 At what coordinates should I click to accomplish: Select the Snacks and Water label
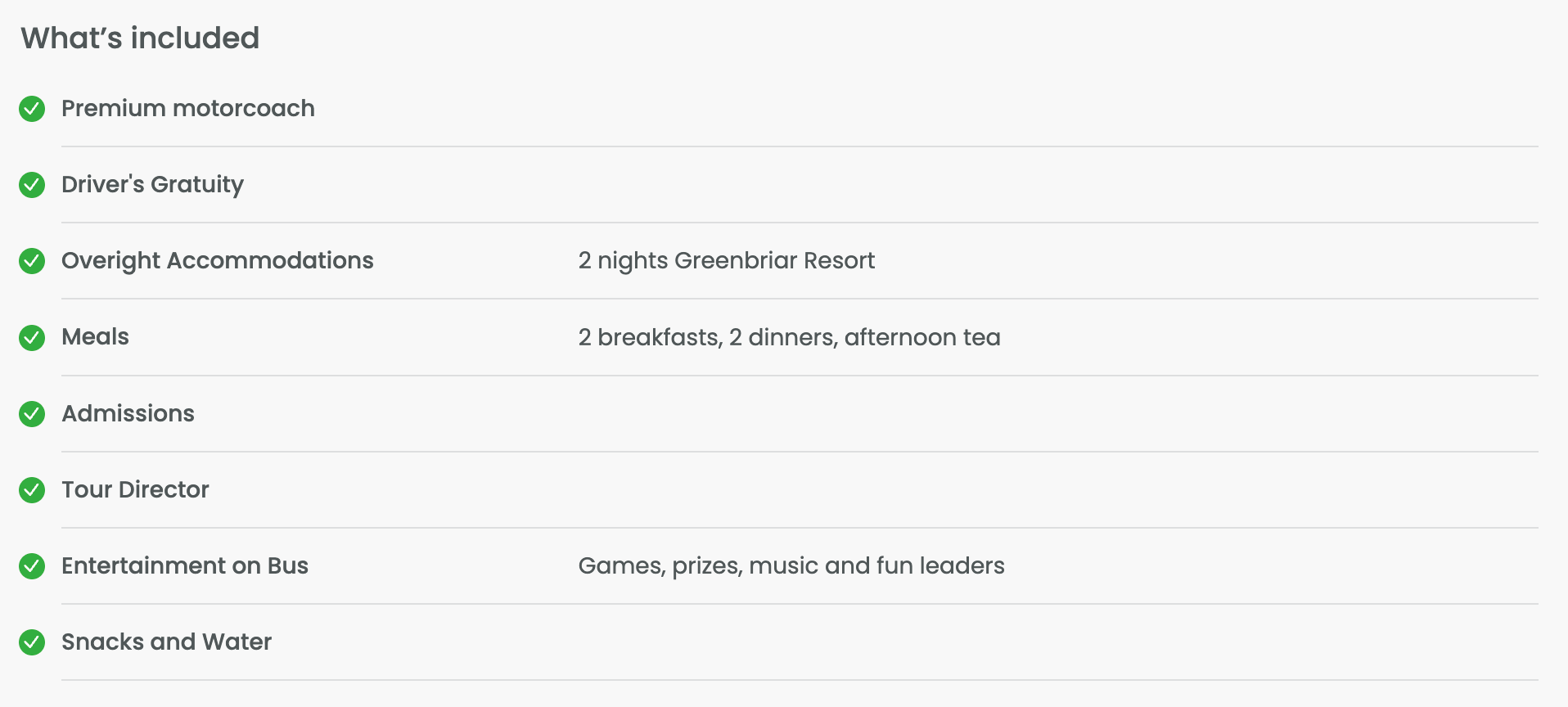pyautogui.click(x=166, y=642)
